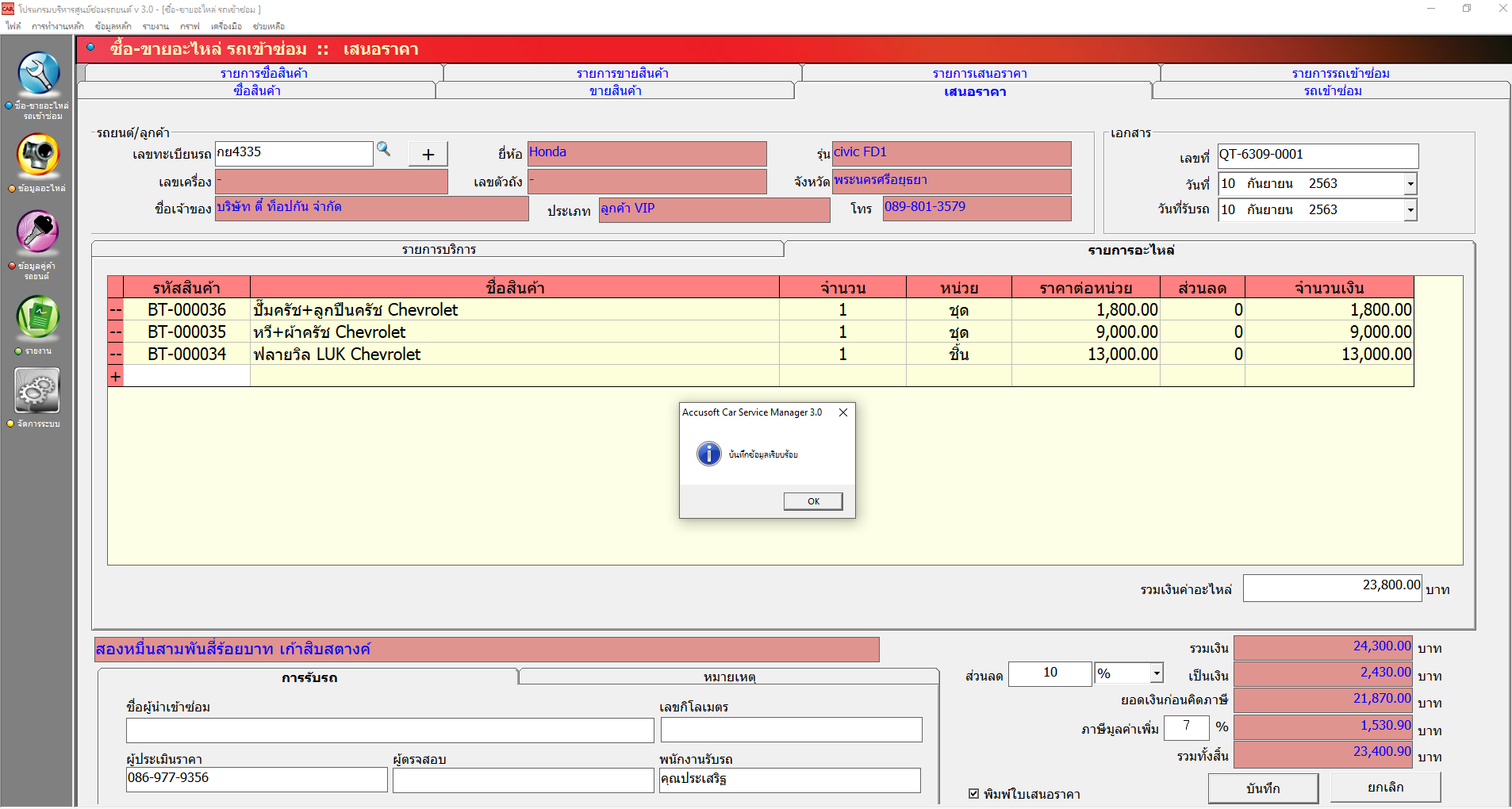Open the ช่วยเหลือ menu

tap(269, 26)
